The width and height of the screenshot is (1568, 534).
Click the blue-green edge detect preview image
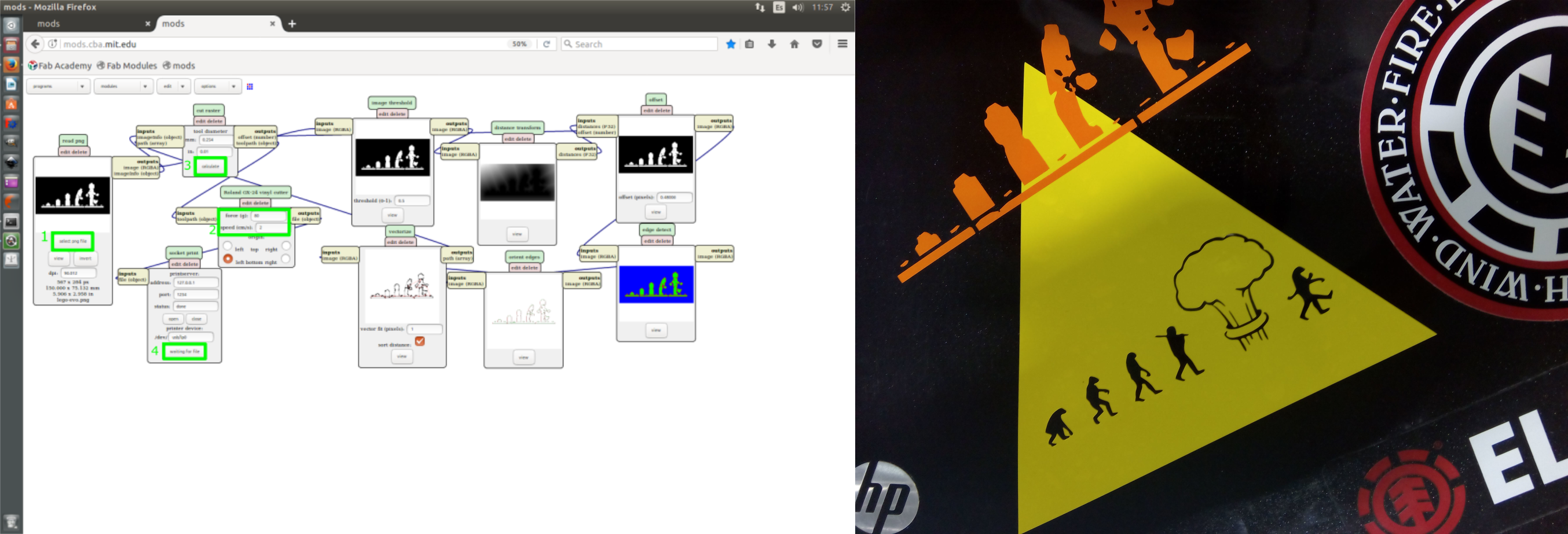(x=656, y=285)
